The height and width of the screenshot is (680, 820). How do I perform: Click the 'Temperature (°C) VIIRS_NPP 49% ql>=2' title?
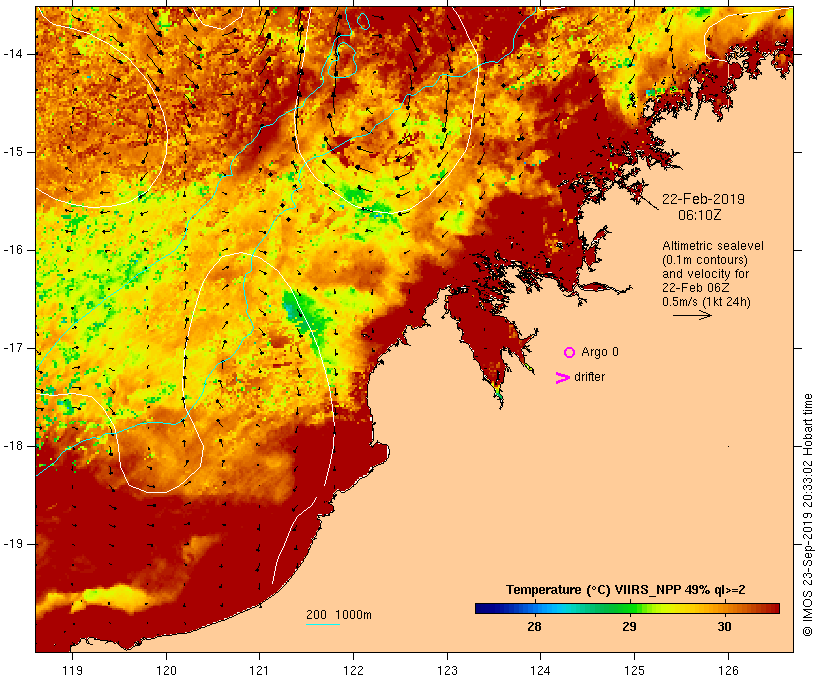[x=625, y=590]
